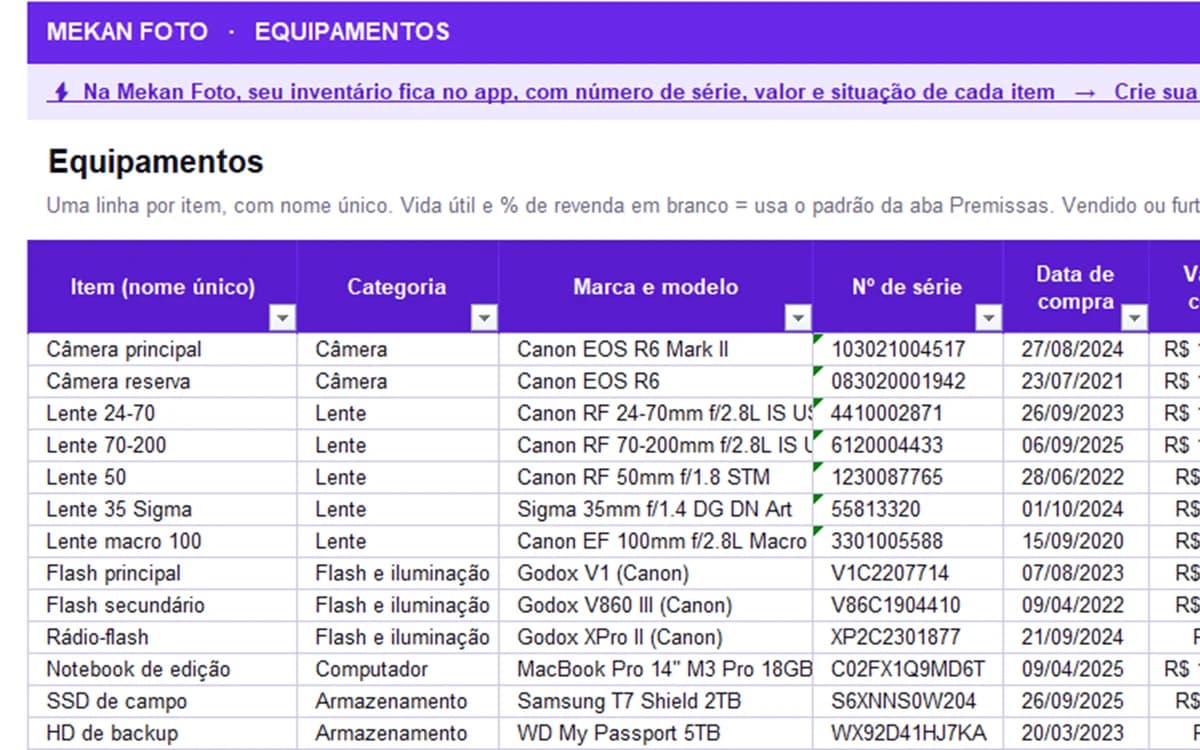Select serial number V86C1904410
Image resolution: width=1200 pixels, height=750 pixels.
pos(908,605)
